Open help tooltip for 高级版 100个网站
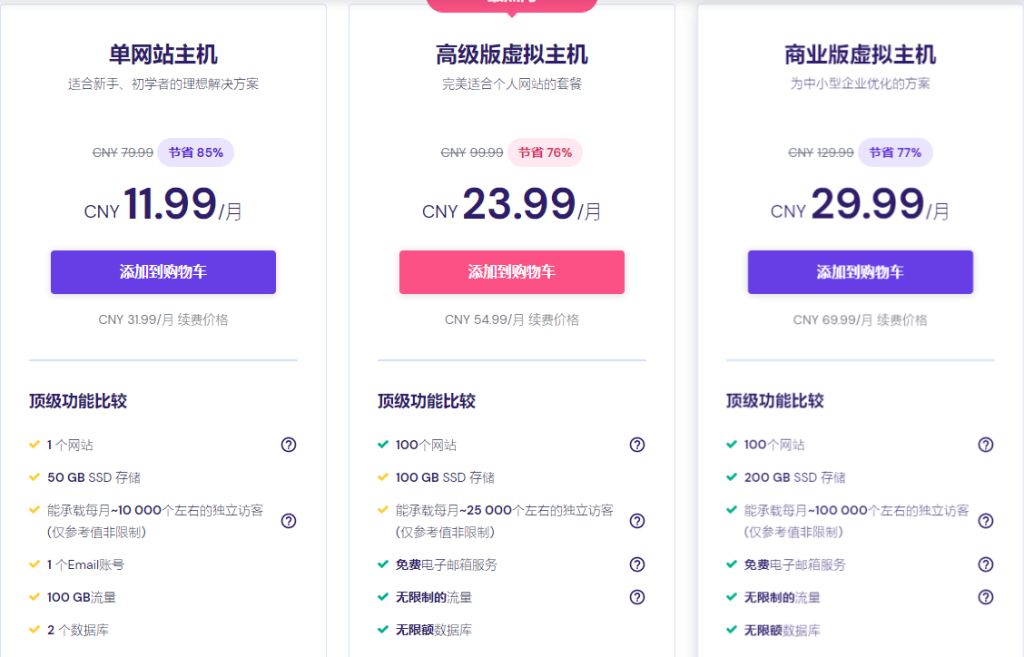Viewport: 1024px width, 657px height. point(637,444)
